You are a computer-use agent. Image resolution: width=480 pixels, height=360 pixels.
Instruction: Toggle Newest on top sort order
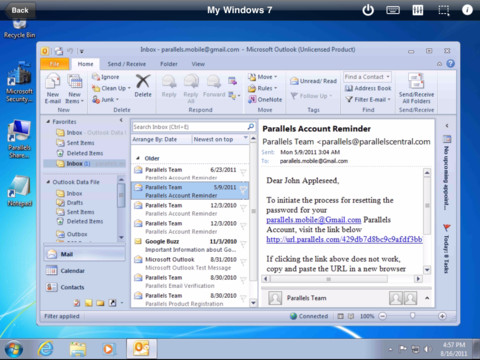pos(220,139)
